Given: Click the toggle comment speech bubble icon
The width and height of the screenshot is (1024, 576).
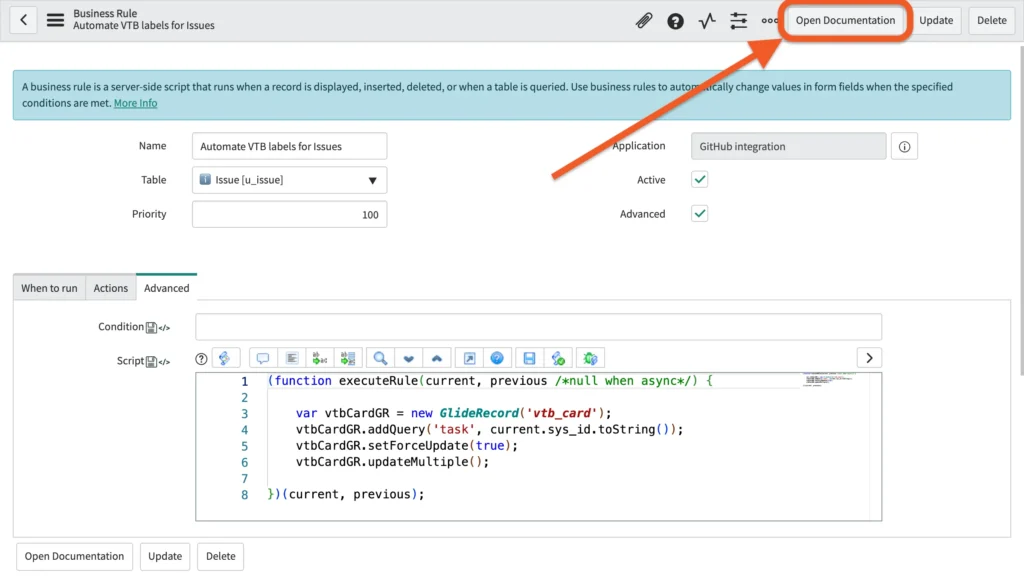Looking at the screenshot, I should tap(263, 358).
